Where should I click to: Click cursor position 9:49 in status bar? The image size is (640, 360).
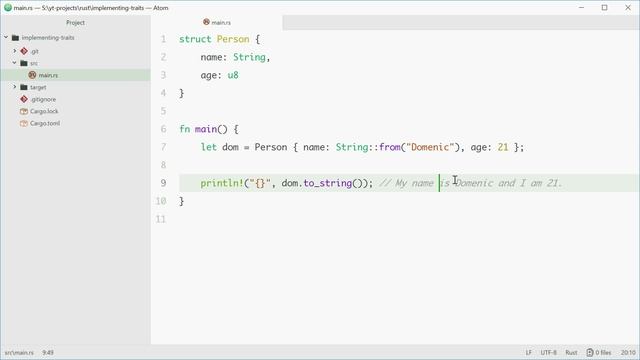click(48, 352)
